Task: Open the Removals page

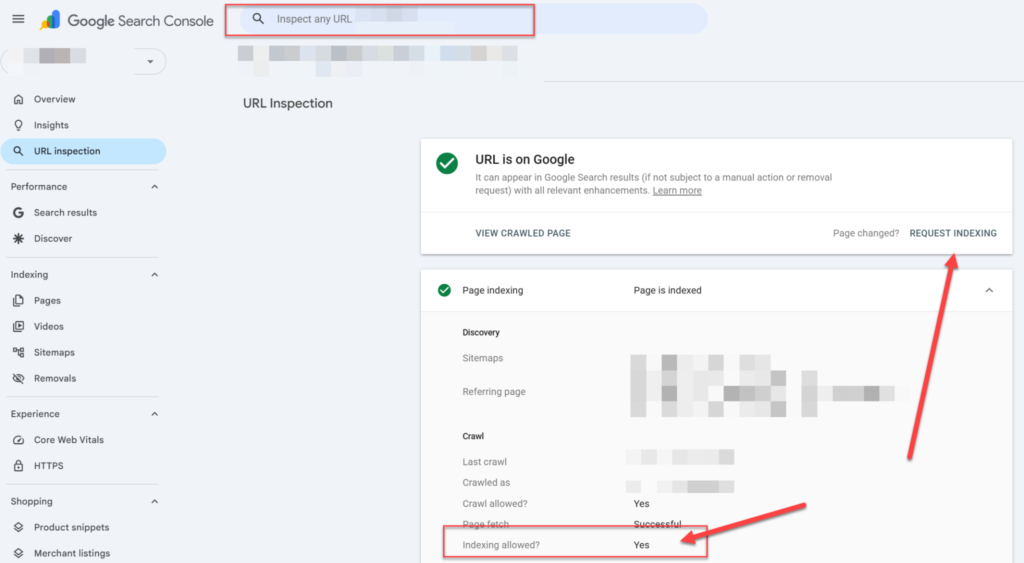Action: coord(55,378)
